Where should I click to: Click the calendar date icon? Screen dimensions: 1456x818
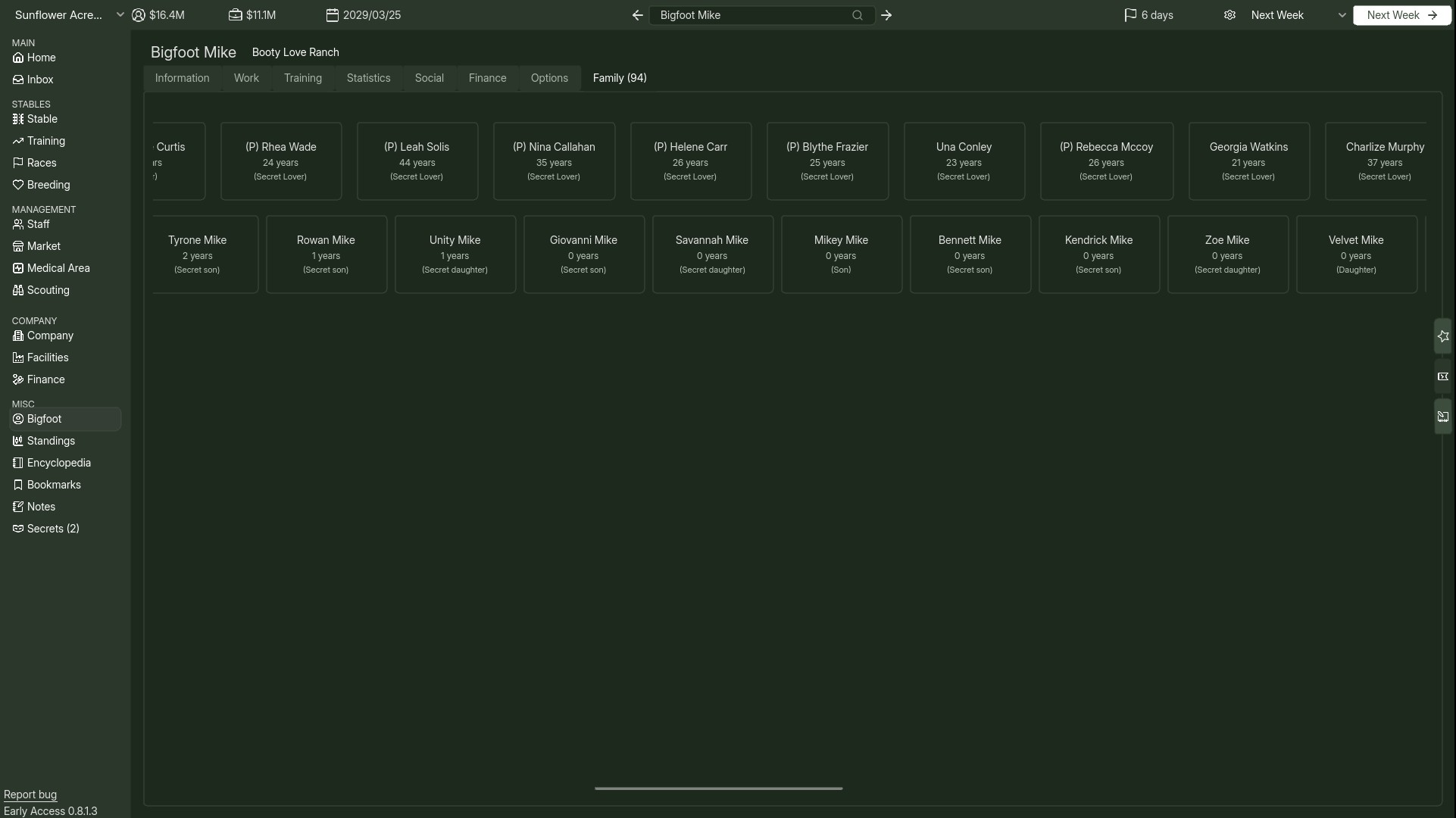click(332, 15)
